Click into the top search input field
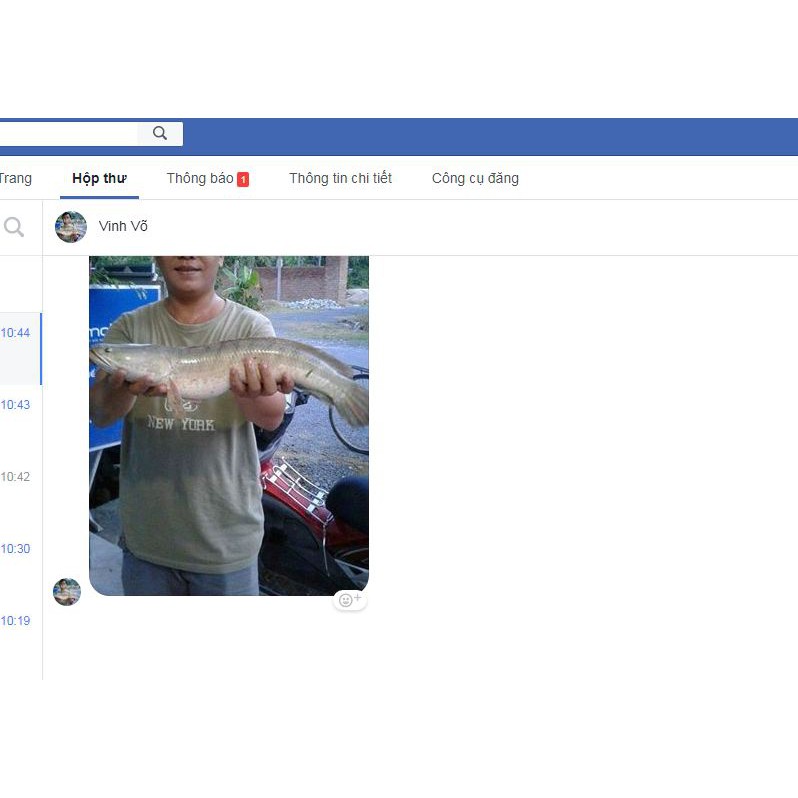 pyautogui.click(x=68, y=133)
